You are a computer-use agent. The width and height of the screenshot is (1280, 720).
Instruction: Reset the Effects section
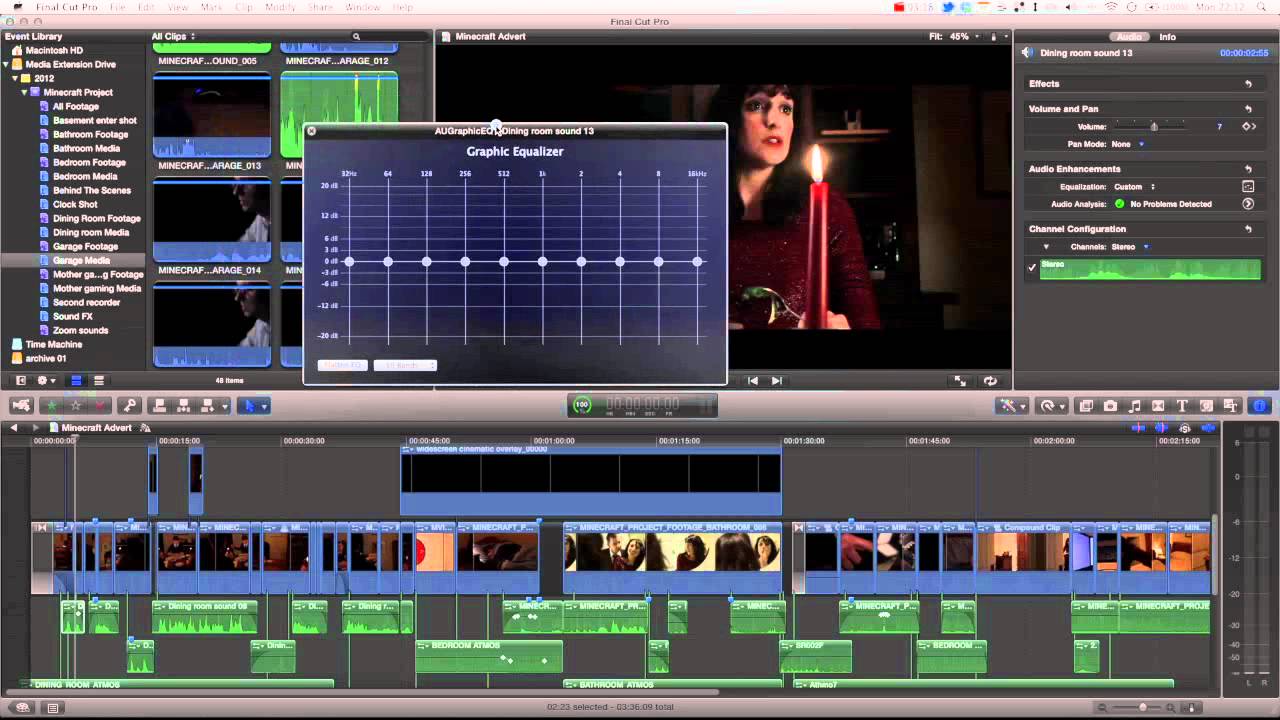click(1248, 84)
